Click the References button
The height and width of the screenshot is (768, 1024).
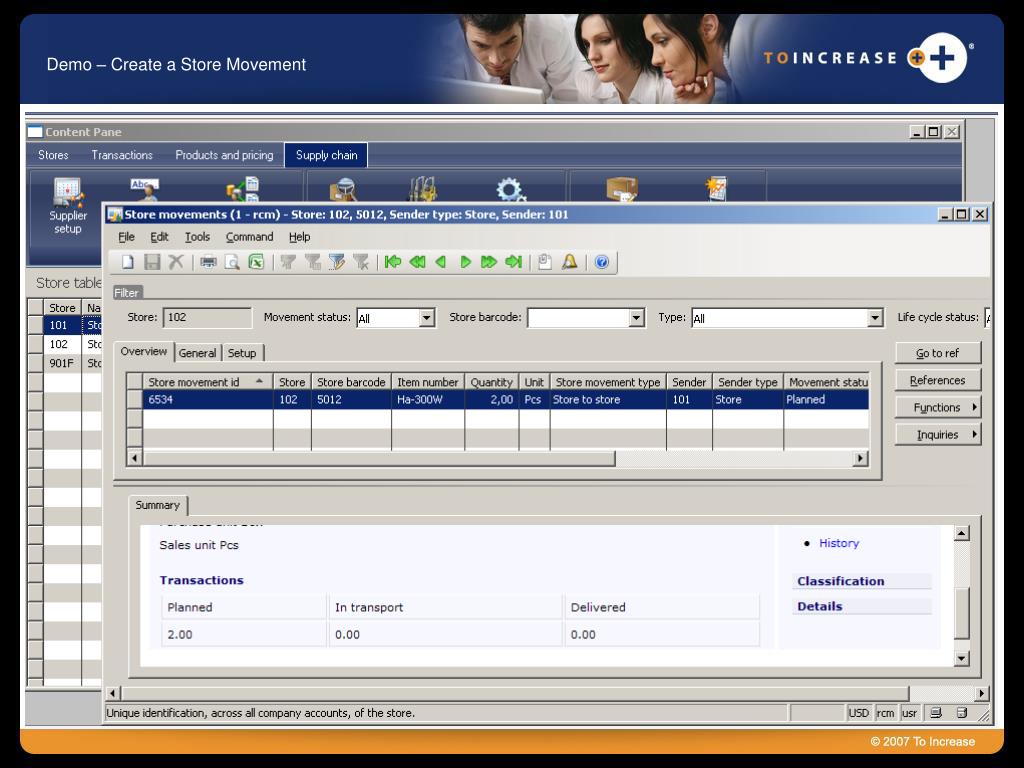[938, 380]
